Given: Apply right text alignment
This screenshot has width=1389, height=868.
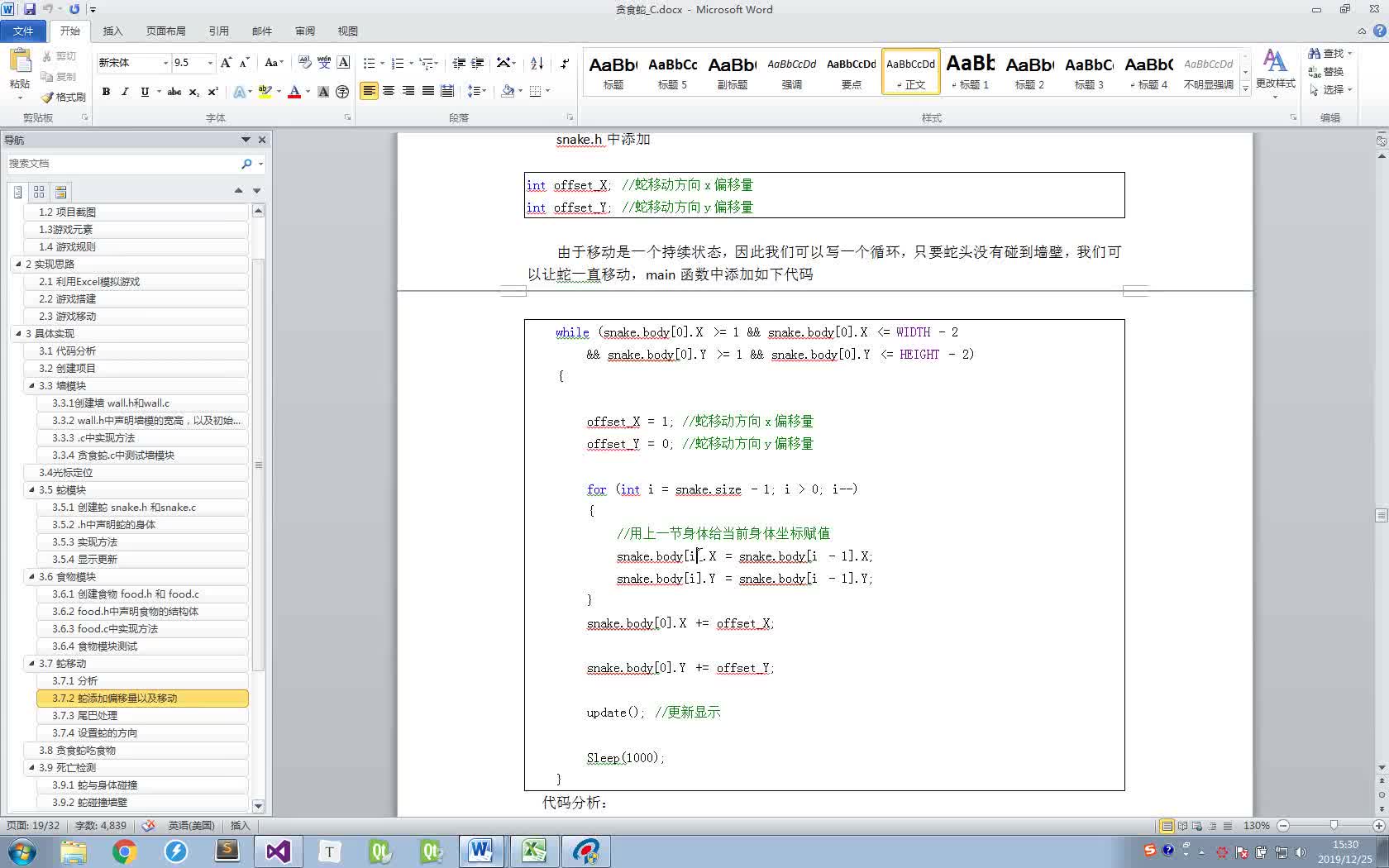Looking at the screenshot, I should click(408, 91).
